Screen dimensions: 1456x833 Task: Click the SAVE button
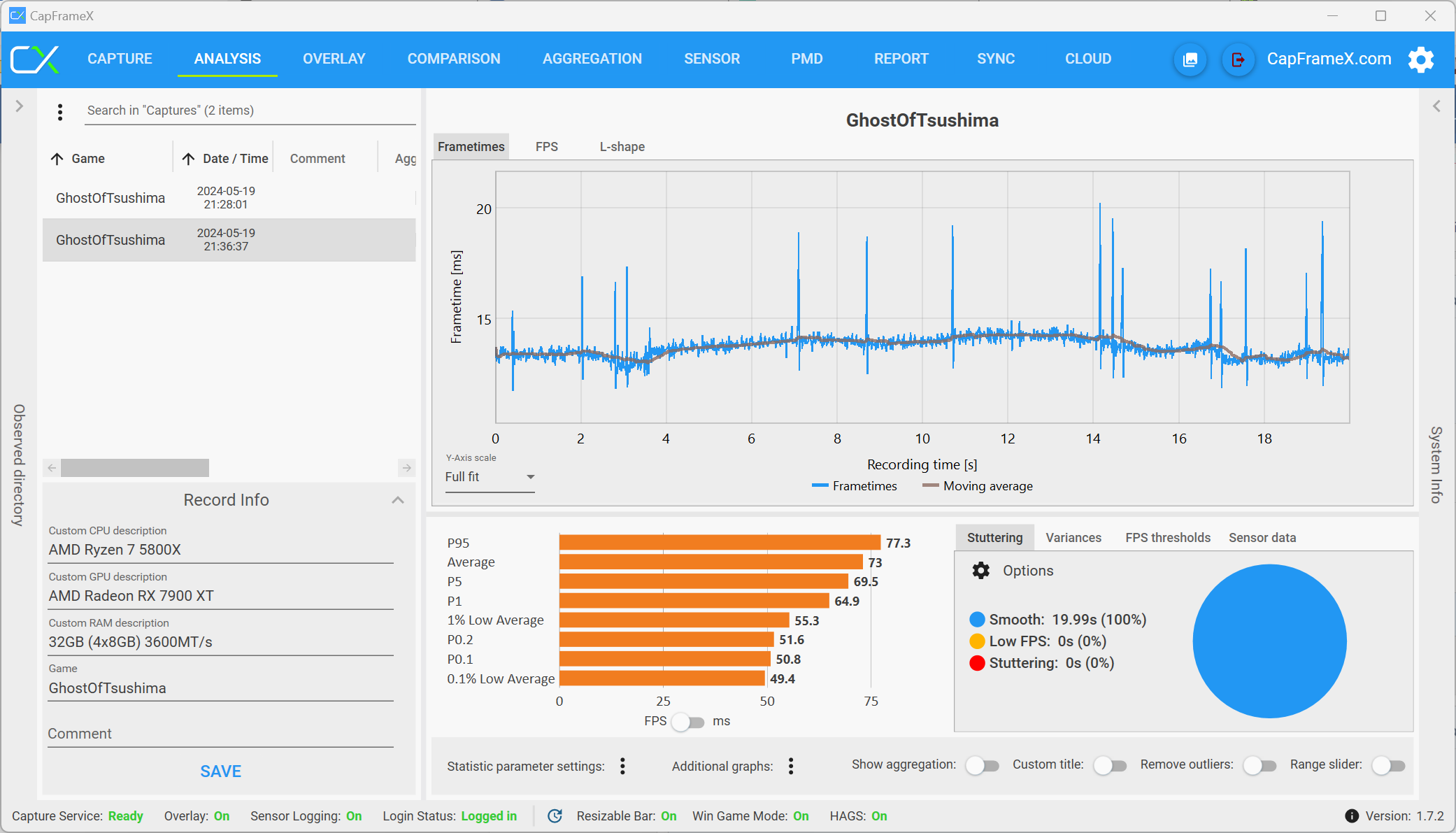pyautogui.click(x=220, y=771)
